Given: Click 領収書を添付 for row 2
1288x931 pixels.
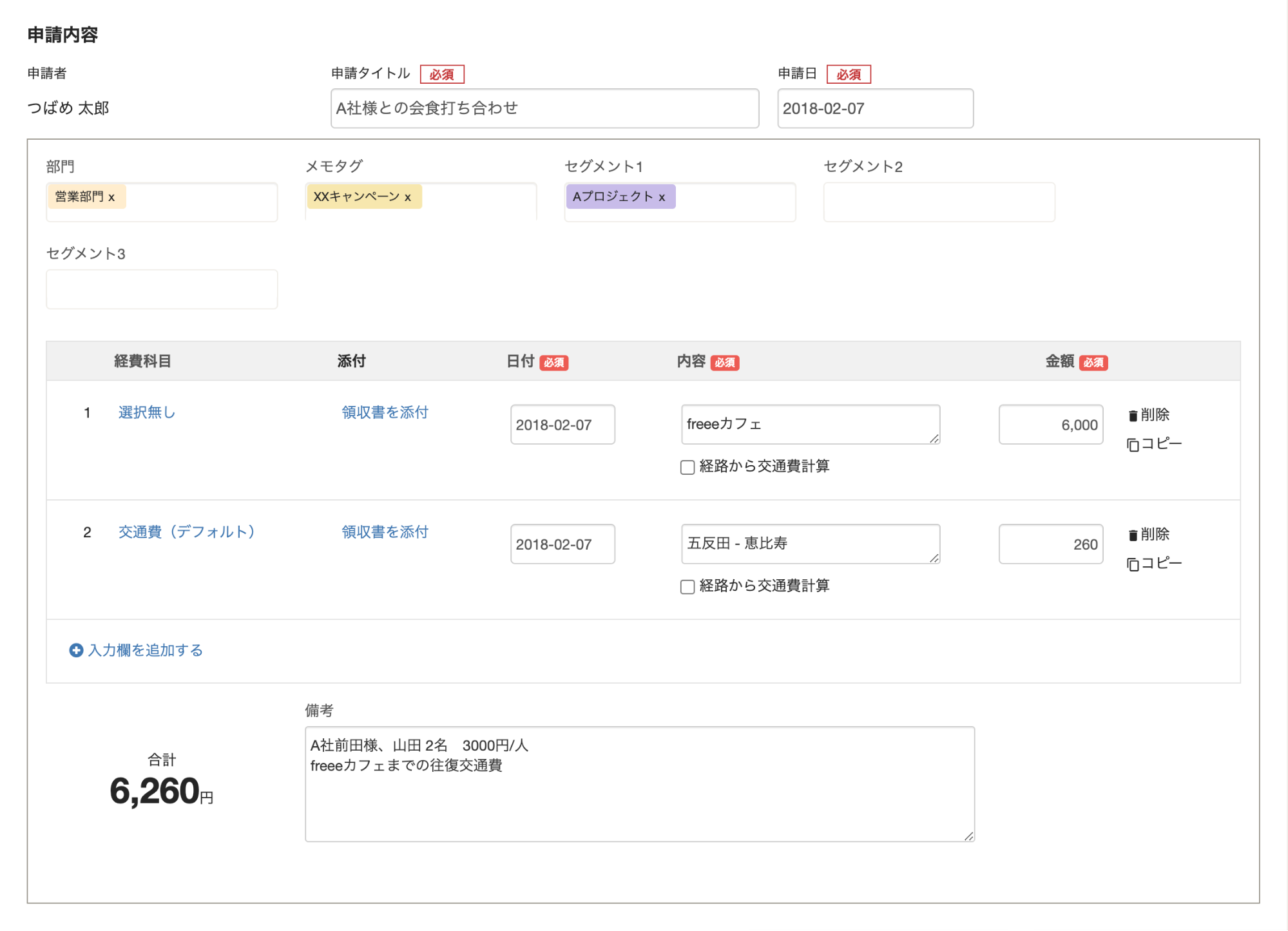Looking at the screenshot, I should 385,532.
